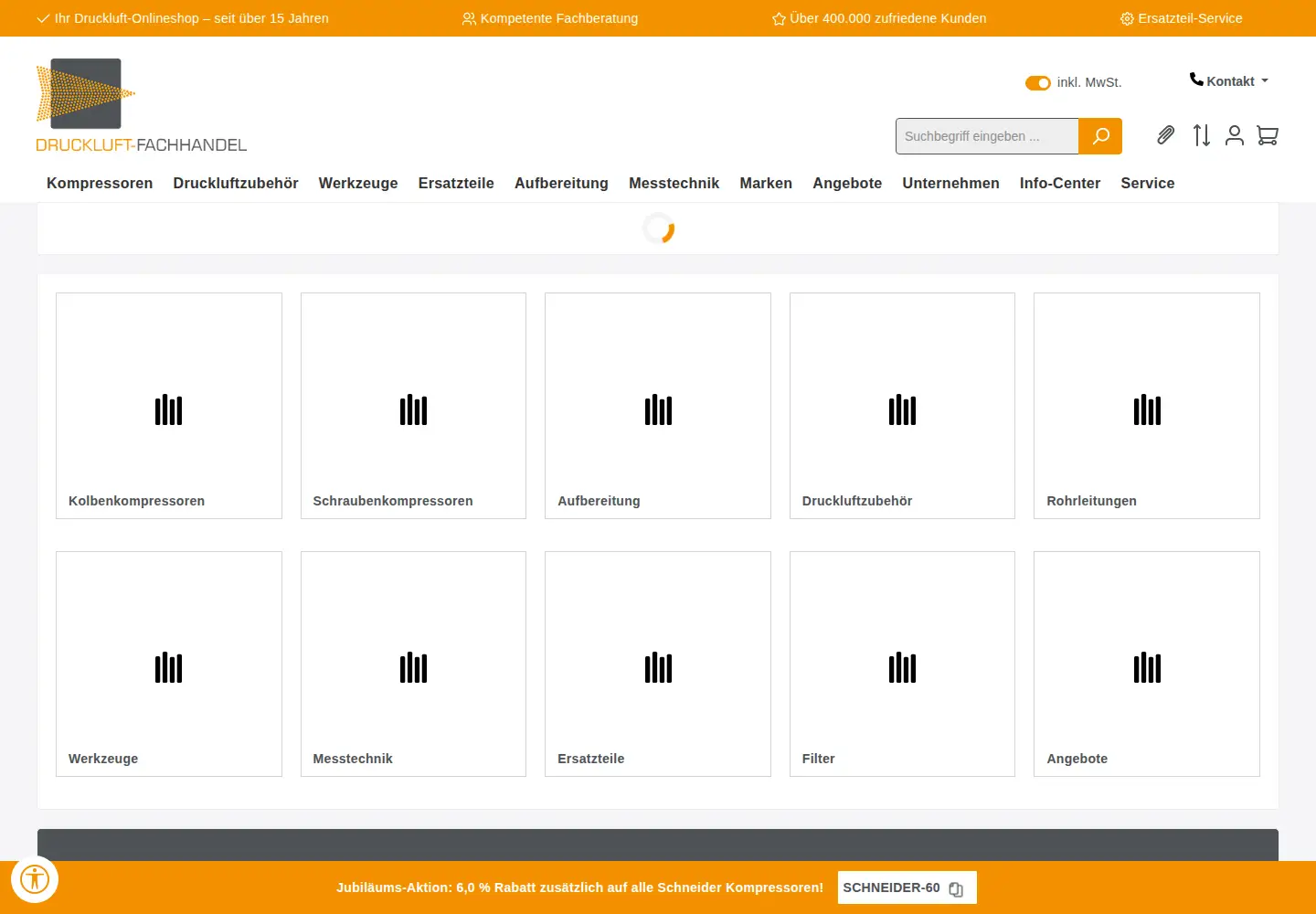Click the search term input field
Screen dimensions: 1316x914
pos(987,136)
